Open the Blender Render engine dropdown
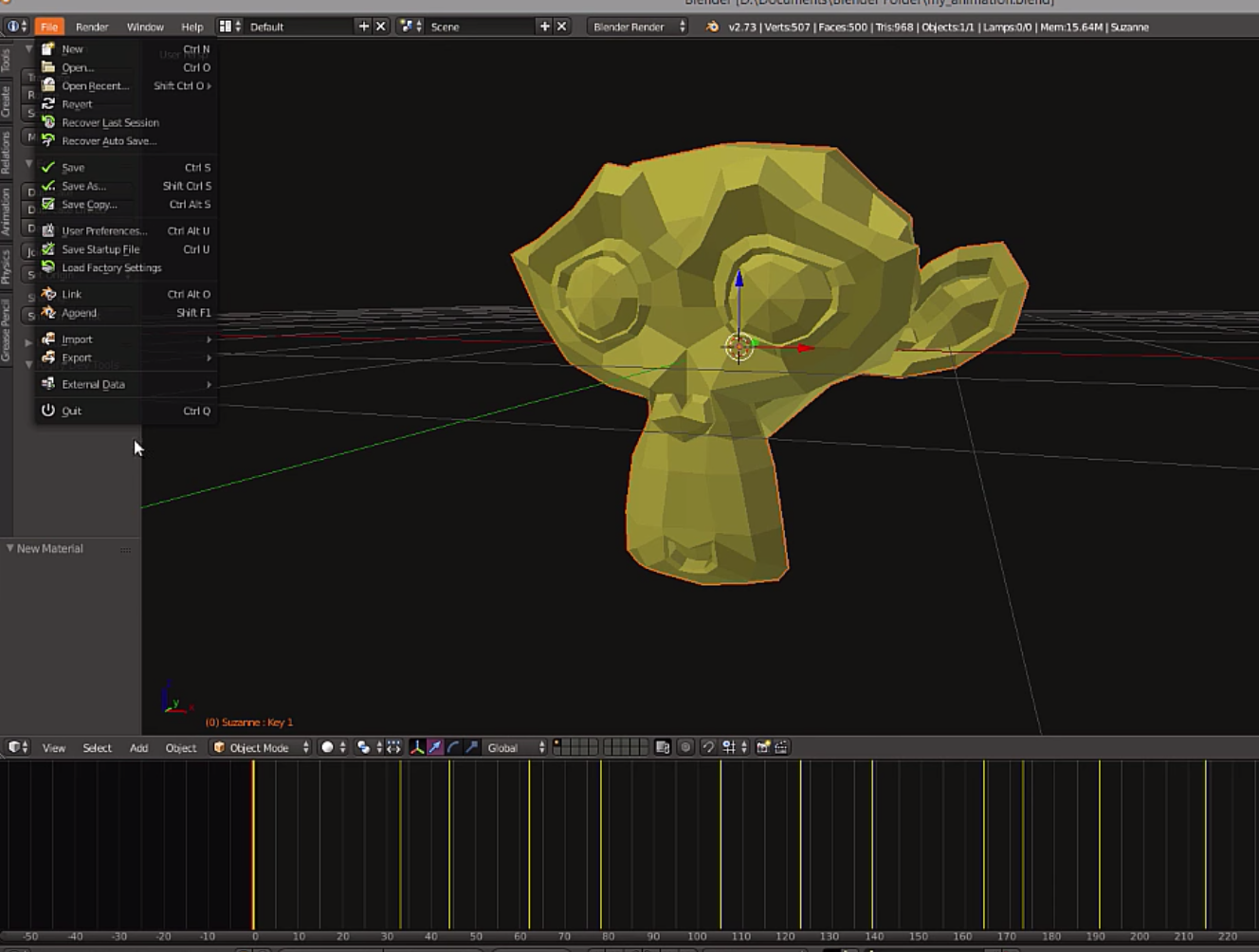 tap(637, 27)
